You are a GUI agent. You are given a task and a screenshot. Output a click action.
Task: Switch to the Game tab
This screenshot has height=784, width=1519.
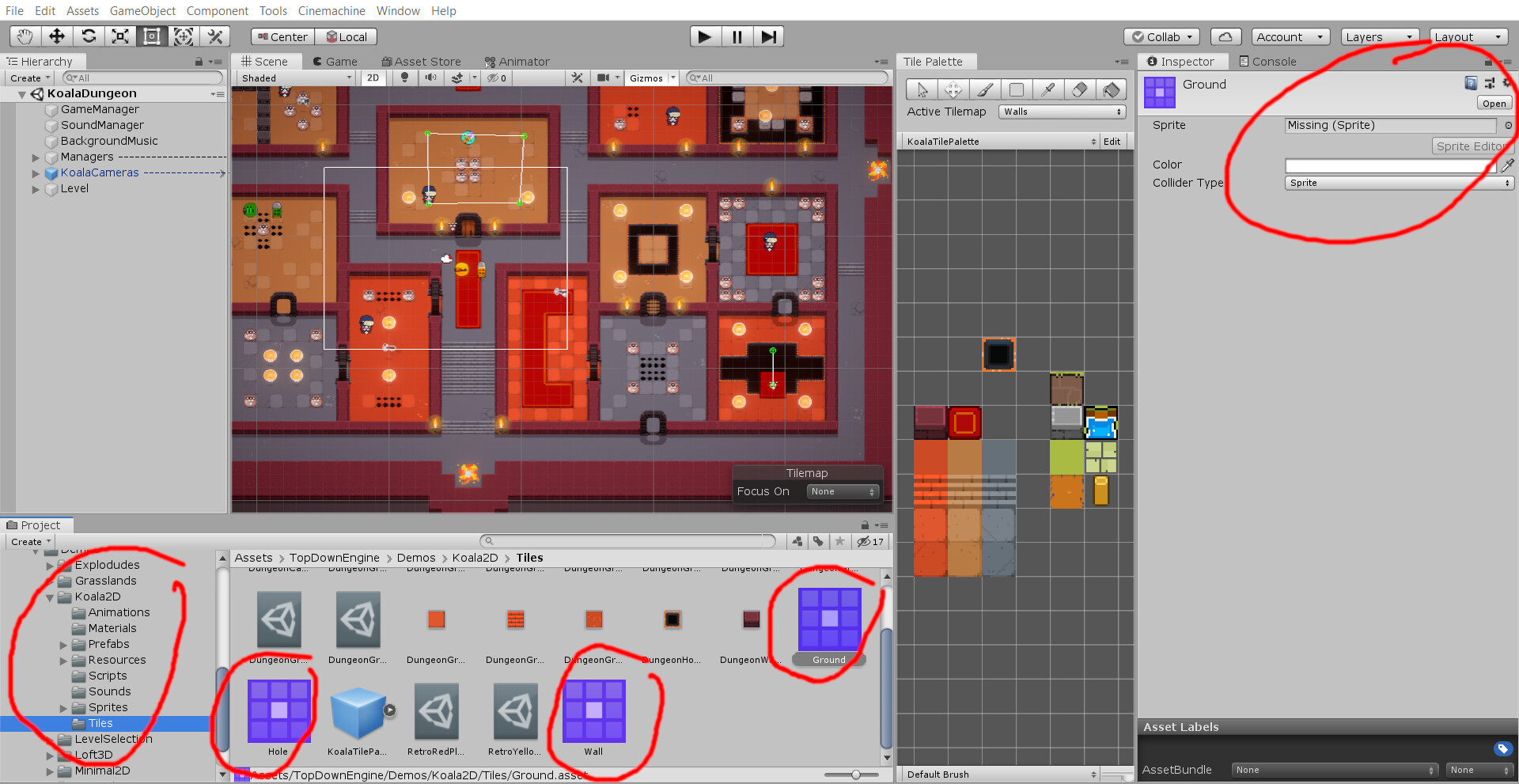pyautogui.click(x=335, y=61)
